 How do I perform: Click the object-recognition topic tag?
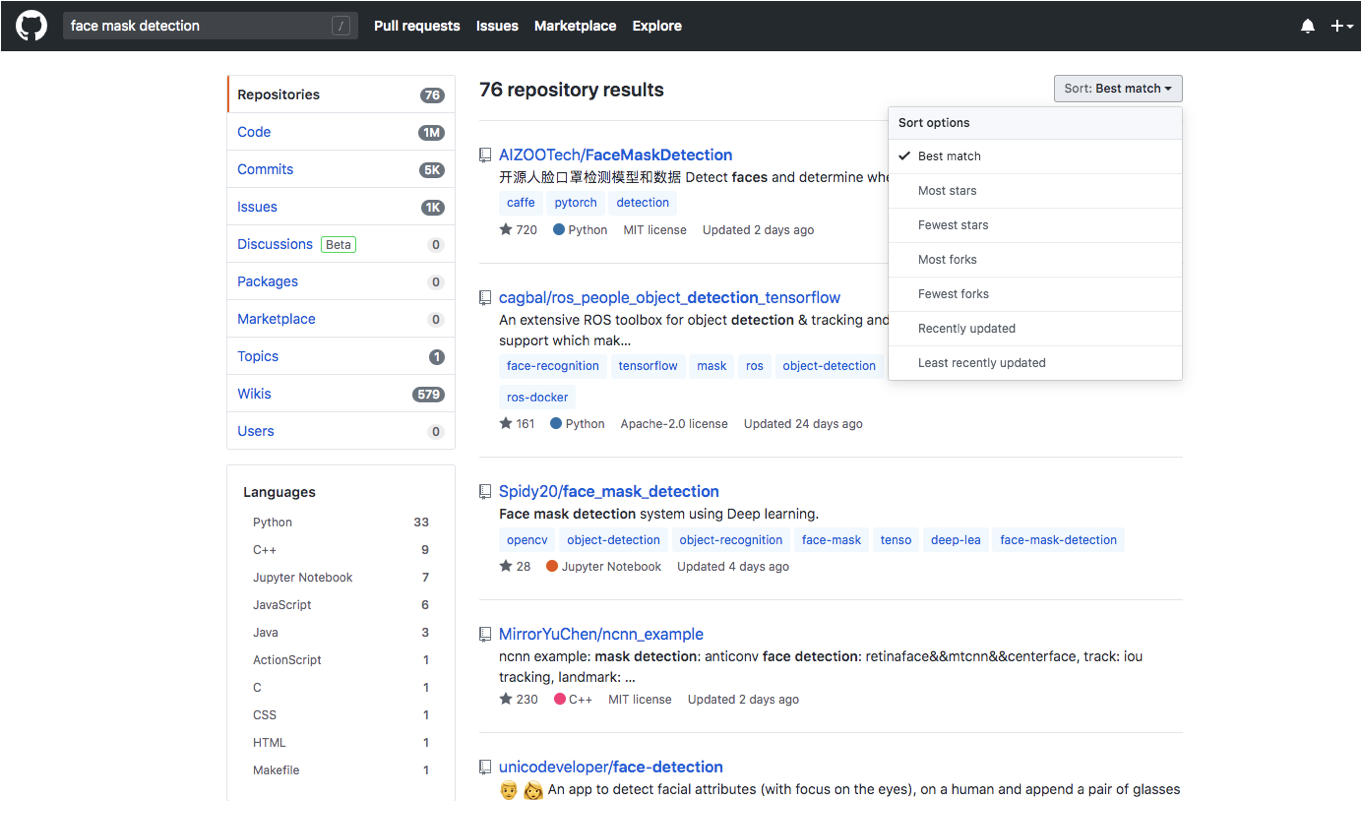(x=731, y=540)
